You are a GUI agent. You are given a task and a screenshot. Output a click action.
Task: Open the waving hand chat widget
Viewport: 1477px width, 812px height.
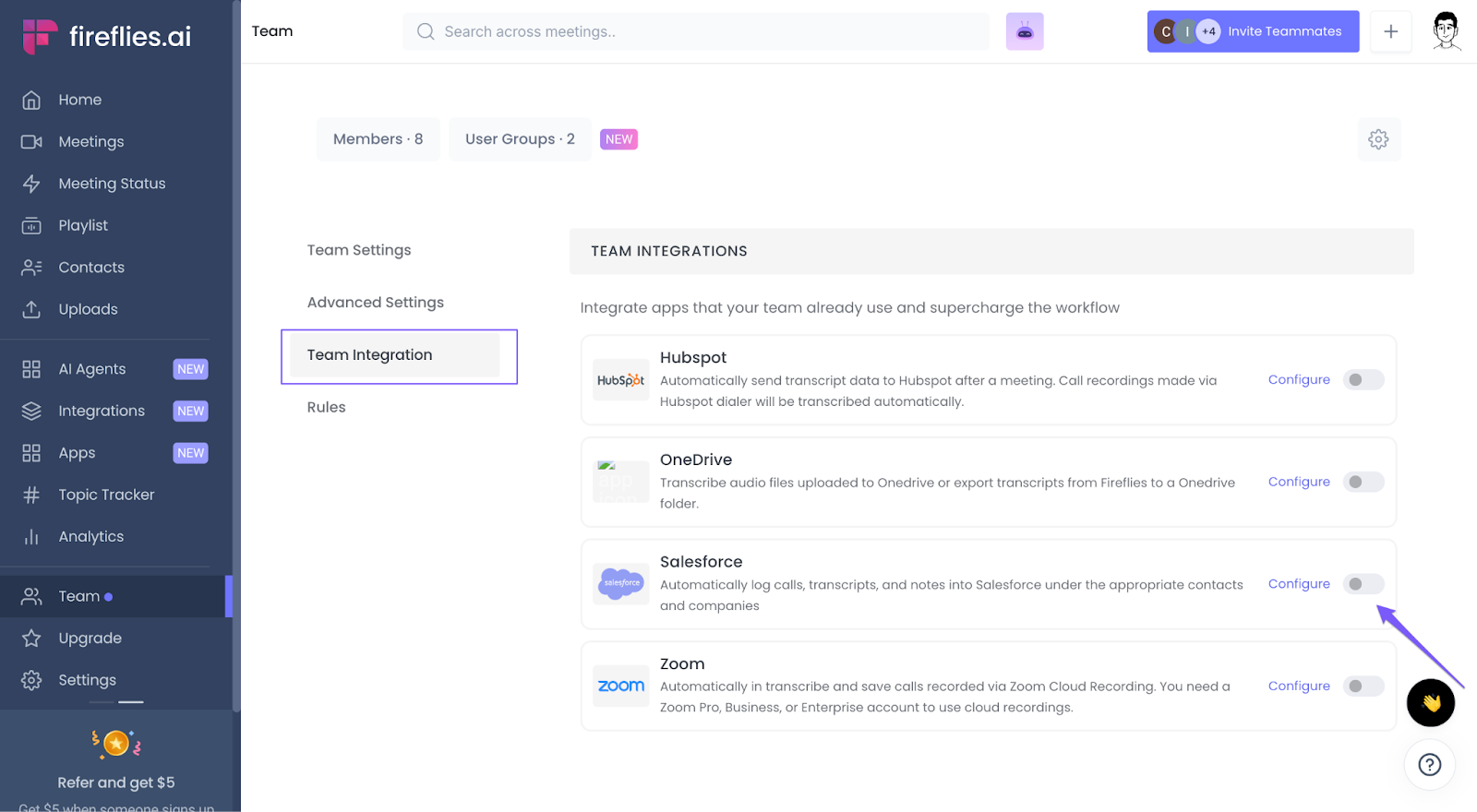(1431, 703)
